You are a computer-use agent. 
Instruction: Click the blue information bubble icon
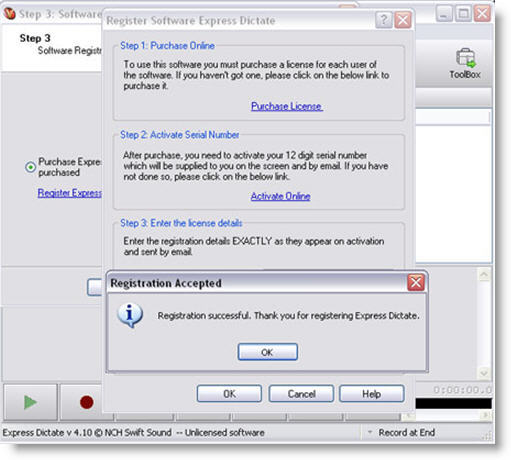130,315
